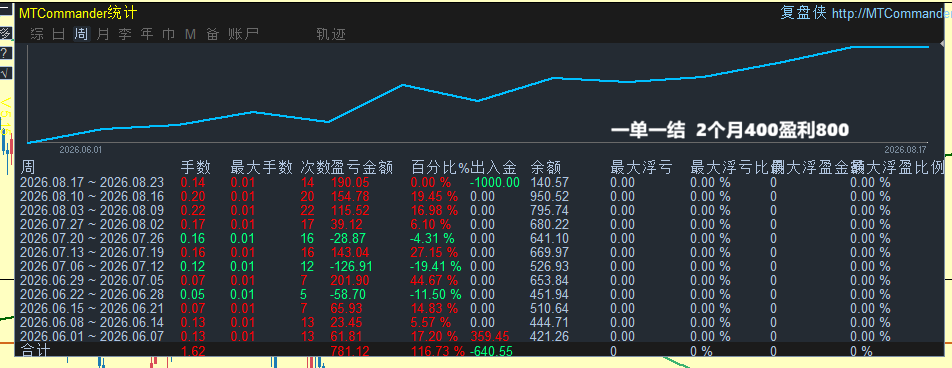Click the loss value -126.91
Image resolution: width=952 pixels, height=368 pixels.
pos(350,266)
